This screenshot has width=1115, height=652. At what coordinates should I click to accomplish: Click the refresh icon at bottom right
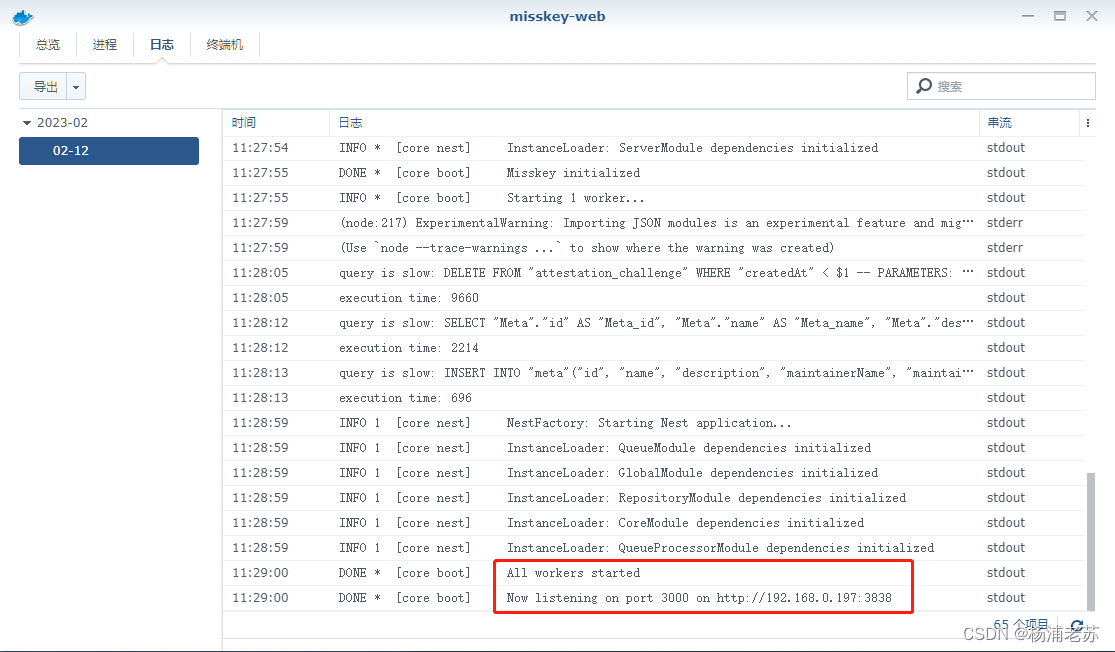pyautogui.click(x=1077, y=627)
